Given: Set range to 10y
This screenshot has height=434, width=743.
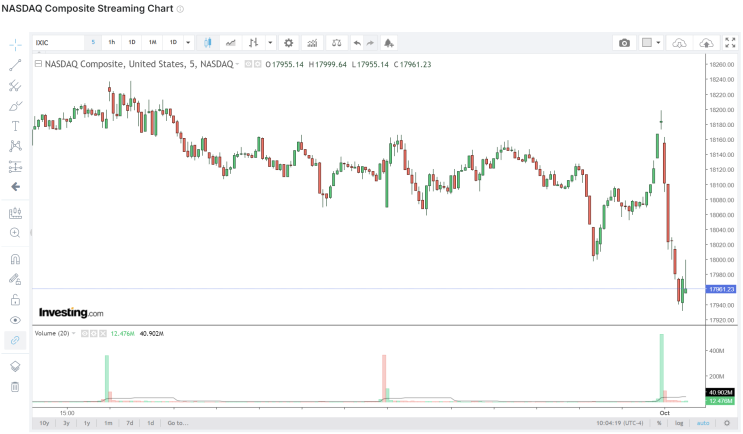Looking at the screenshot, I should tap(44, 423).
